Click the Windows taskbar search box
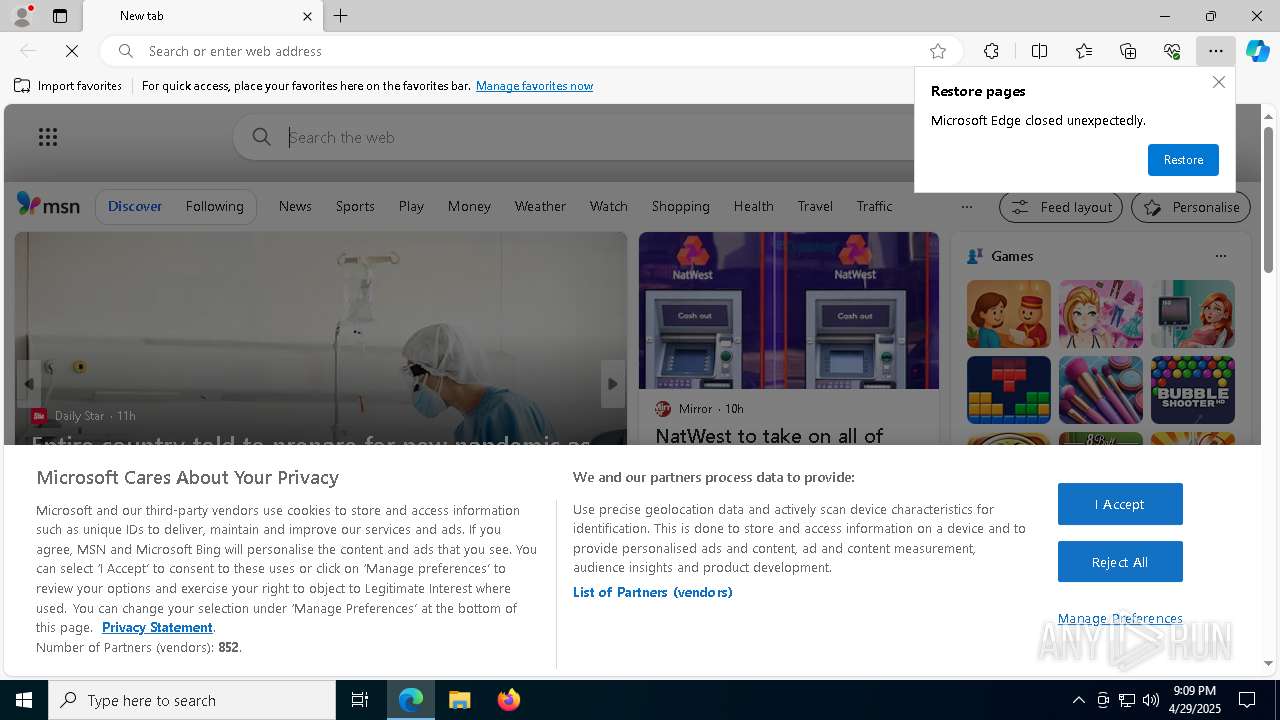This screenshot has height=720, width=1280. [x=192, y=700]
